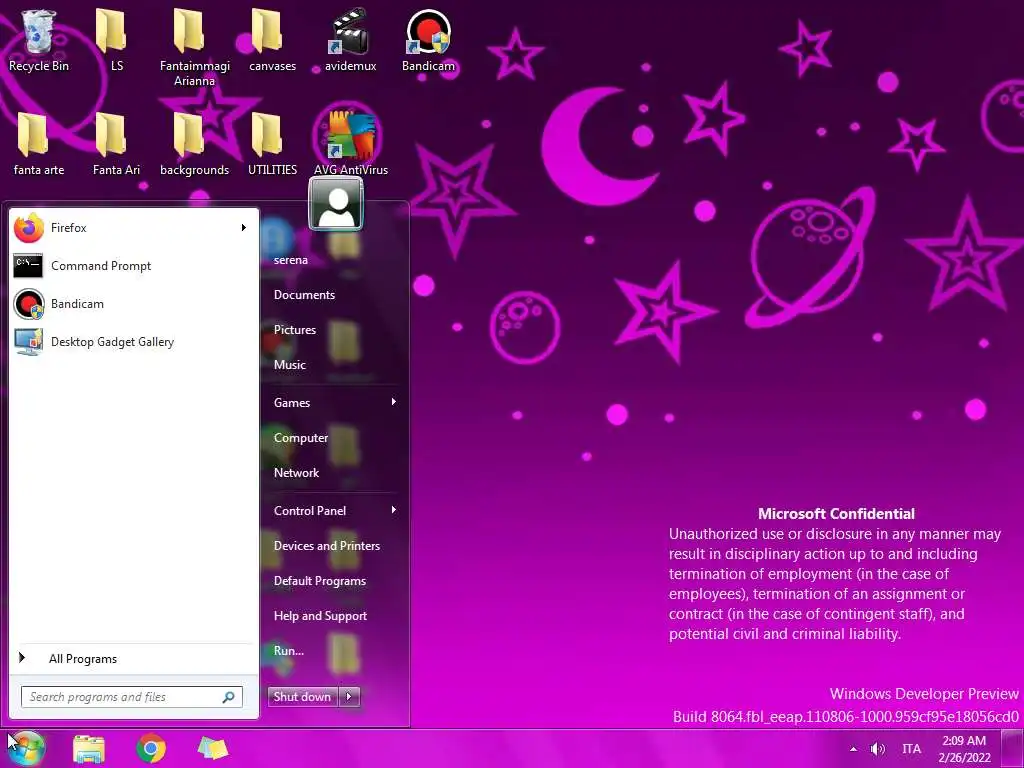Expand Firefox jump list arrow
This screenshot has width=1024, height=768.
[244, 228]
